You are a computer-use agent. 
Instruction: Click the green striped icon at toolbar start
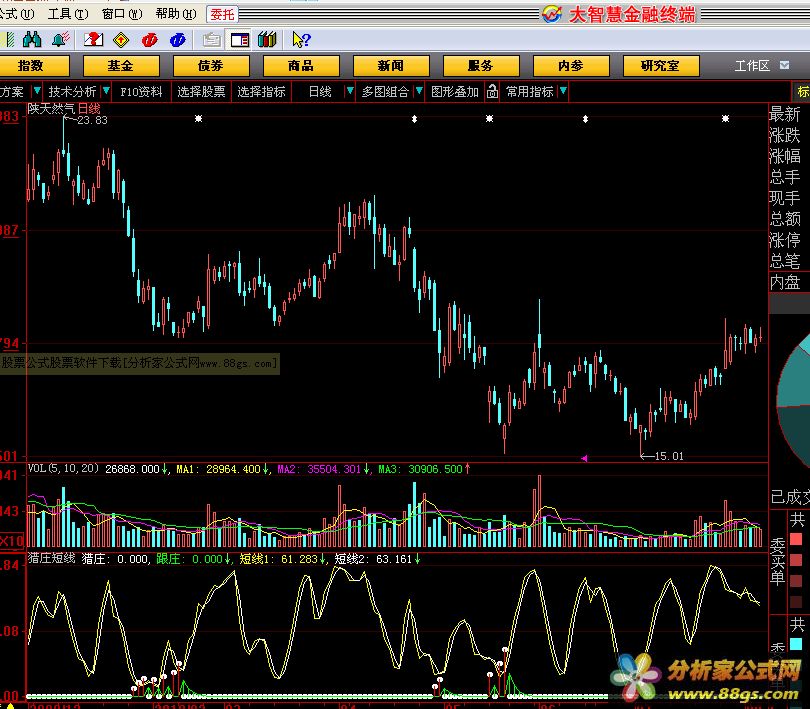[9, 39]
